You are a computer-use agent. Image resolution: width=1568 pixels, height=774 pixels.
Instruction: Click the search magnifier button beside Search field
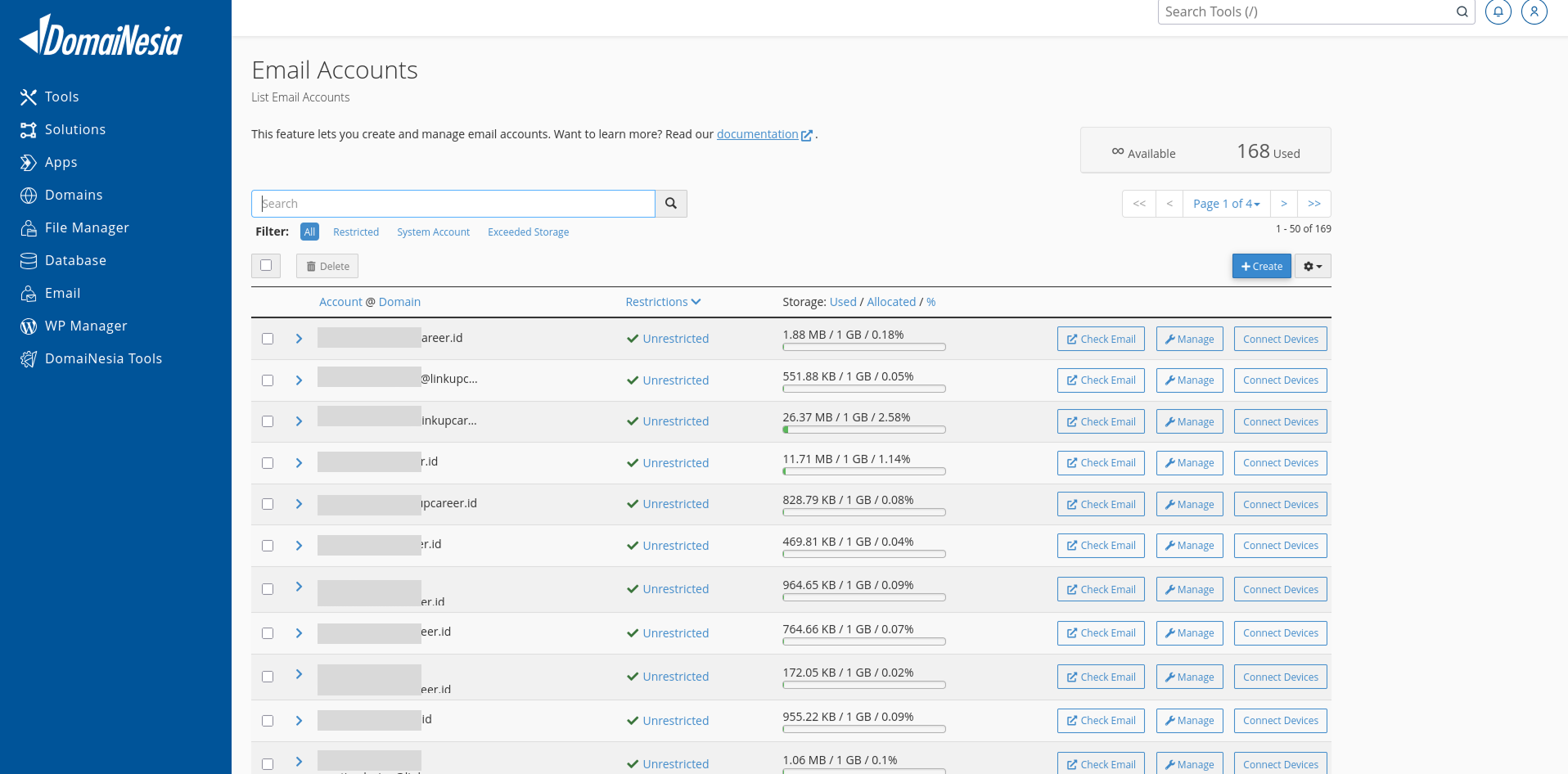pos(671,204)
